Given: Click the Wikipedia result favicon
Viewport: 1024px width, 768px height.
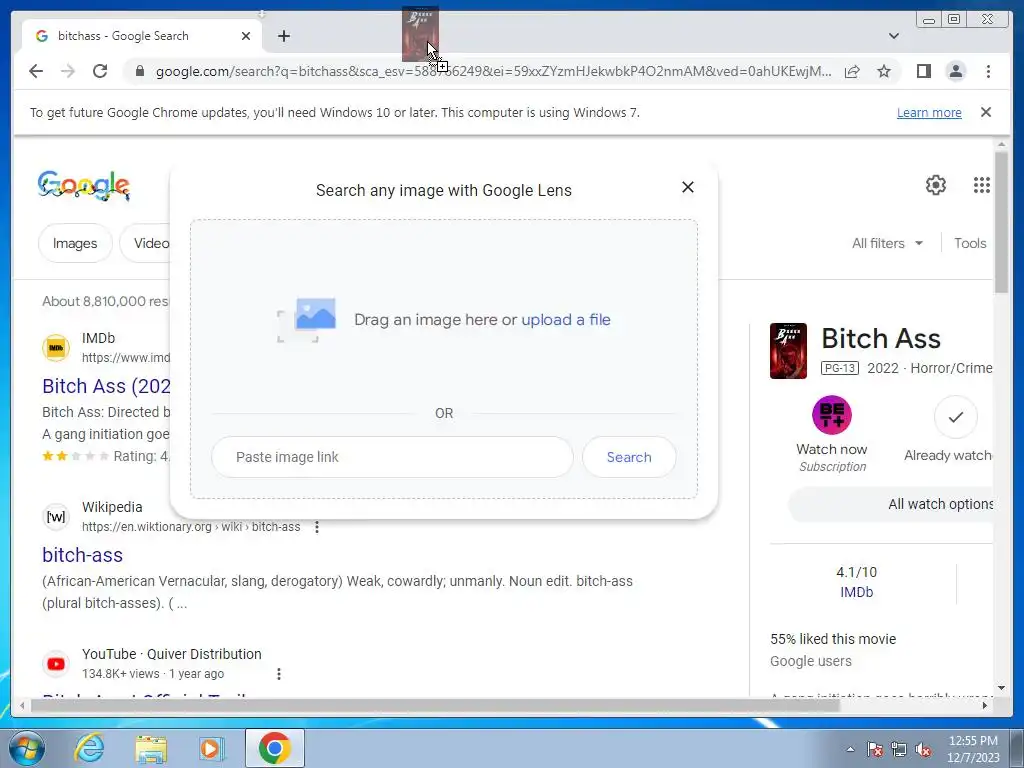Looking at the screenshot, I should pos(56,517).
